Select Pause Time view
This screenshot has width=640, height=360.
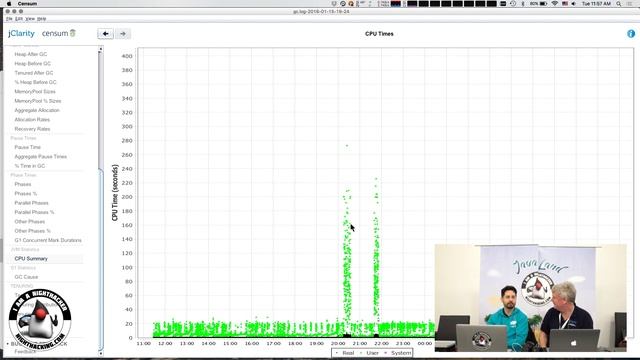[28, 147]
